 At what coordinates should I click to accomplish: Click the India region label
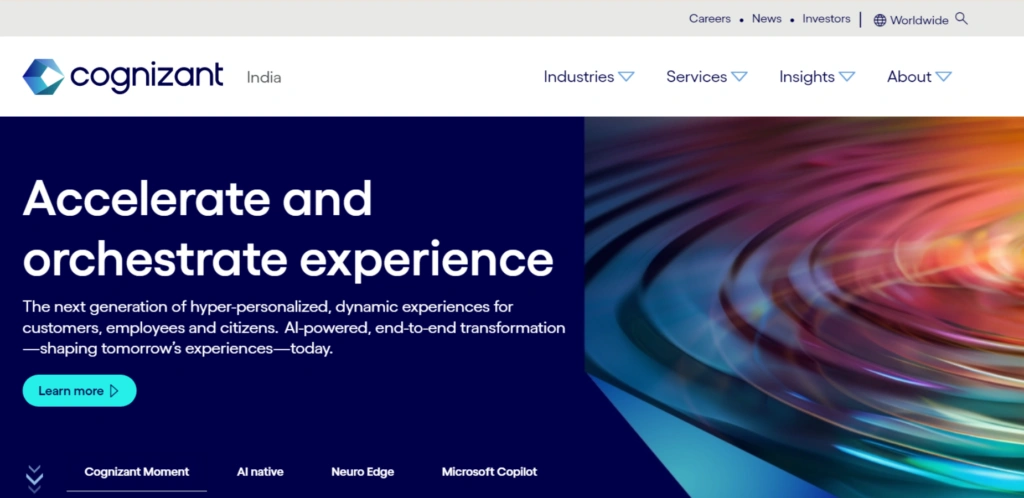click(x=264, y=78)
